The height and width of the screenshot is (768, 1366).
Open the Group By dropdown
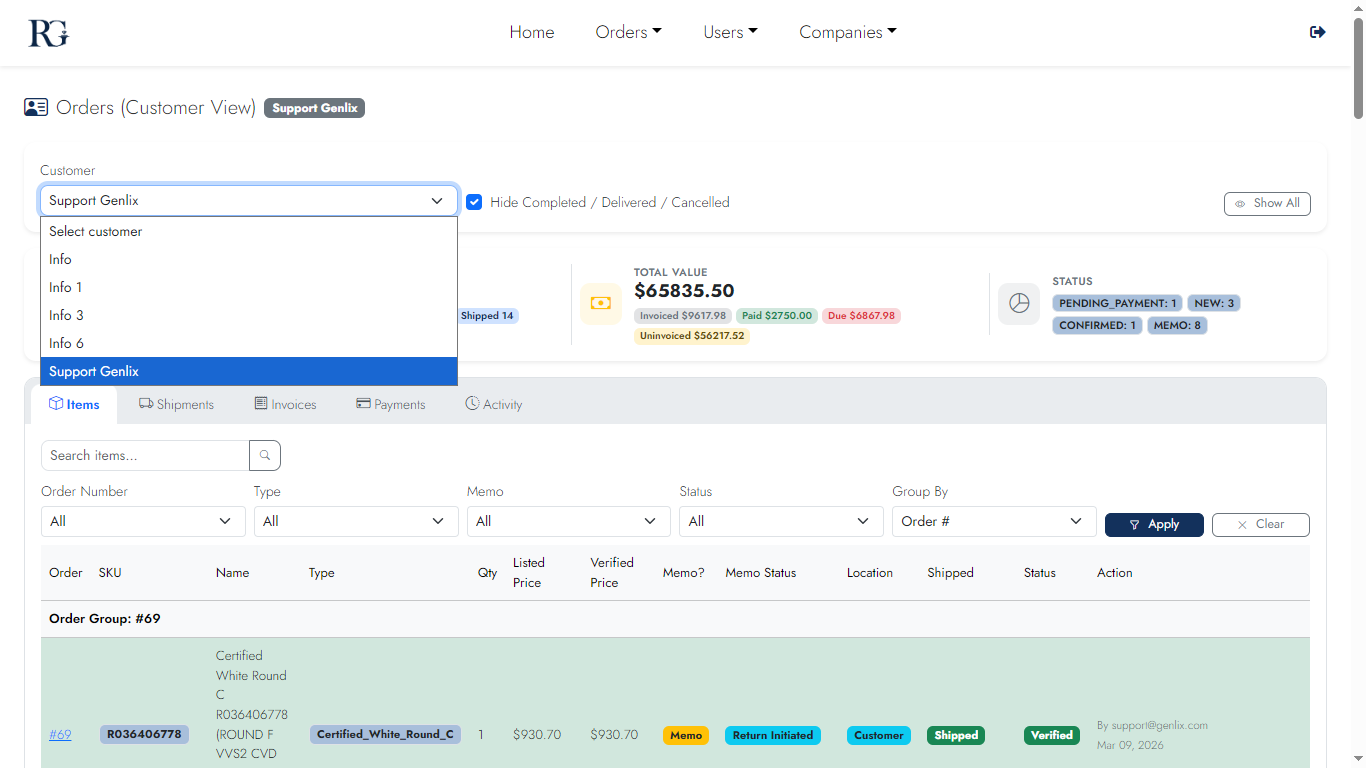(x=993, y=521)
